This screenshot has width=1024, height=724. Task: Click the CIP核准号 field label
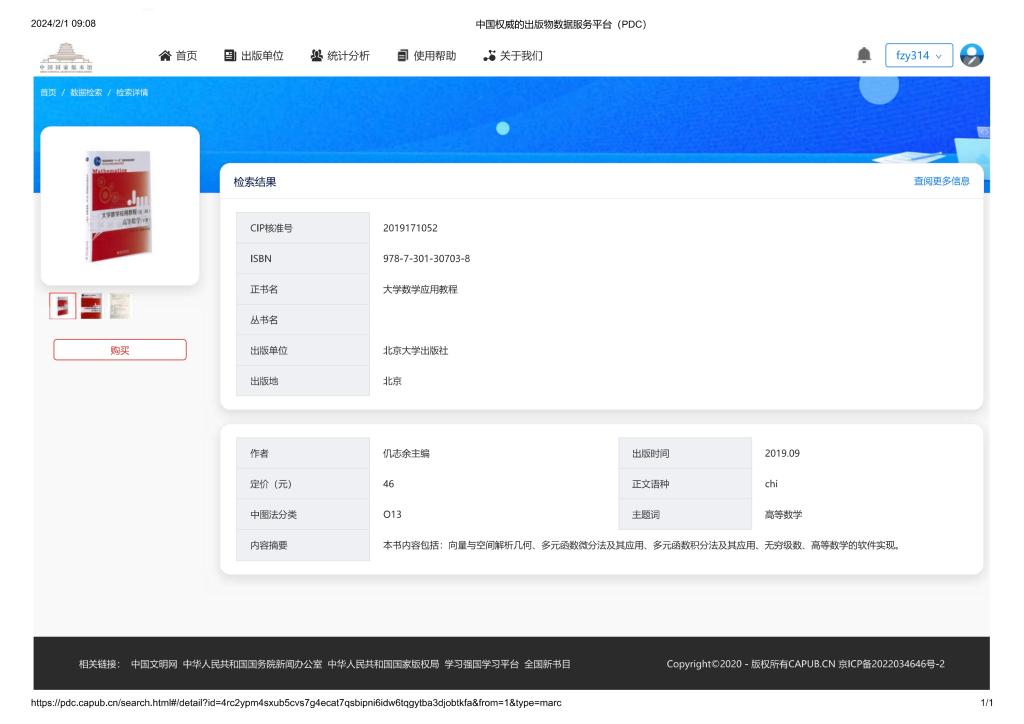pos(271,228)
